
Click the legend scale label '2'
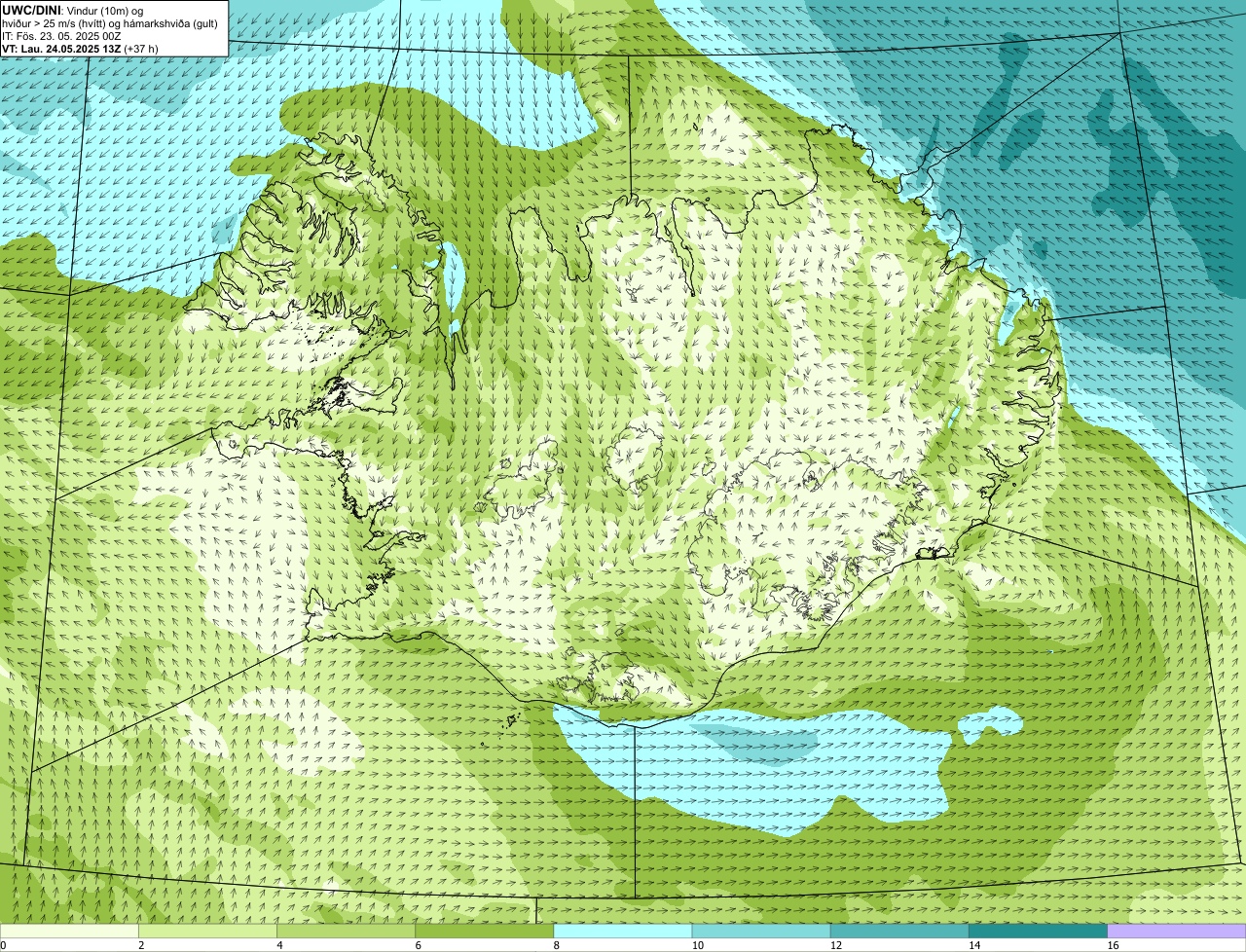pos(141,945)
